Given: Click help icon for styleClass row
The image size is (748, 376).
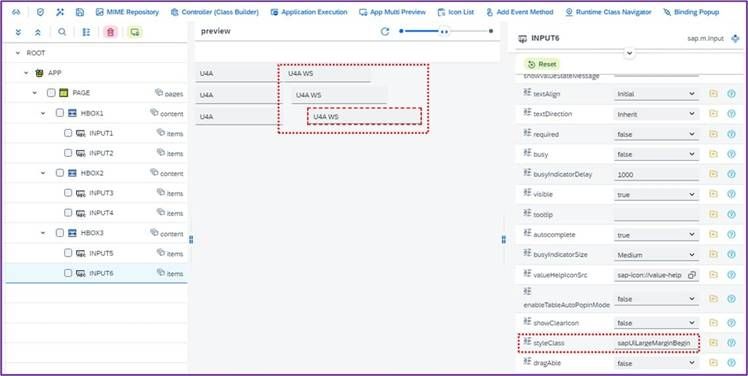Looking at the screenshot, I should point(731,343).
